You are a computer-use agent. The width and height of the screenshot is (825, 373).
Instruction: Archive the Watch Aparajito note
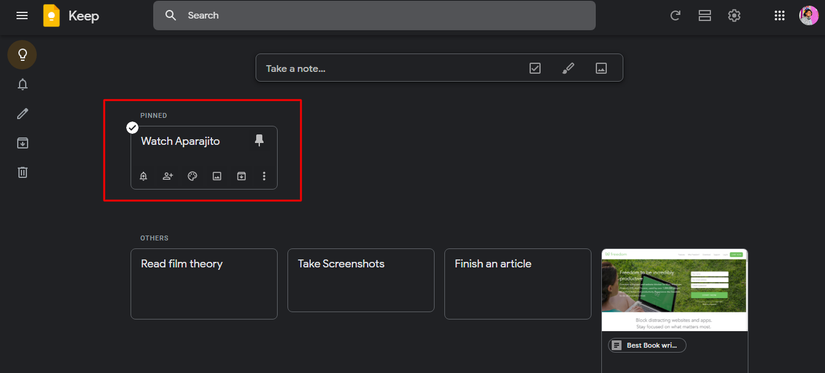click(x=241, y=176)
